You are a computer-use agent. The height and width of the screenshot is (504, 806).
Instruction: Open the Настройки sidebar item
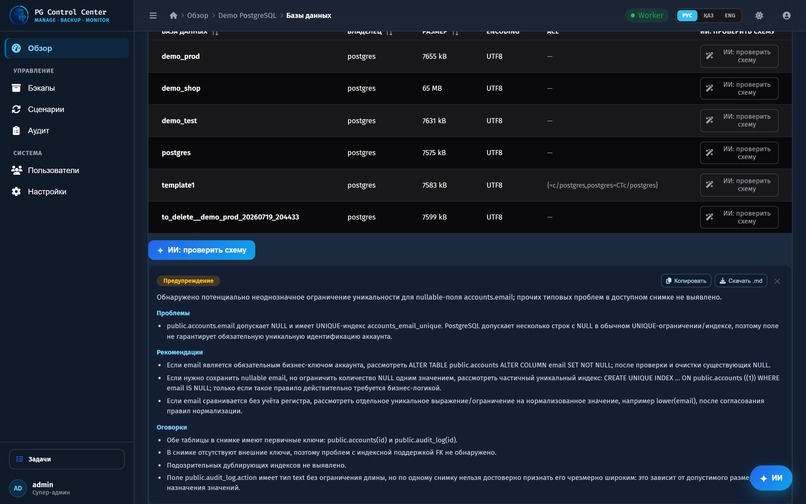coord(67,191)
